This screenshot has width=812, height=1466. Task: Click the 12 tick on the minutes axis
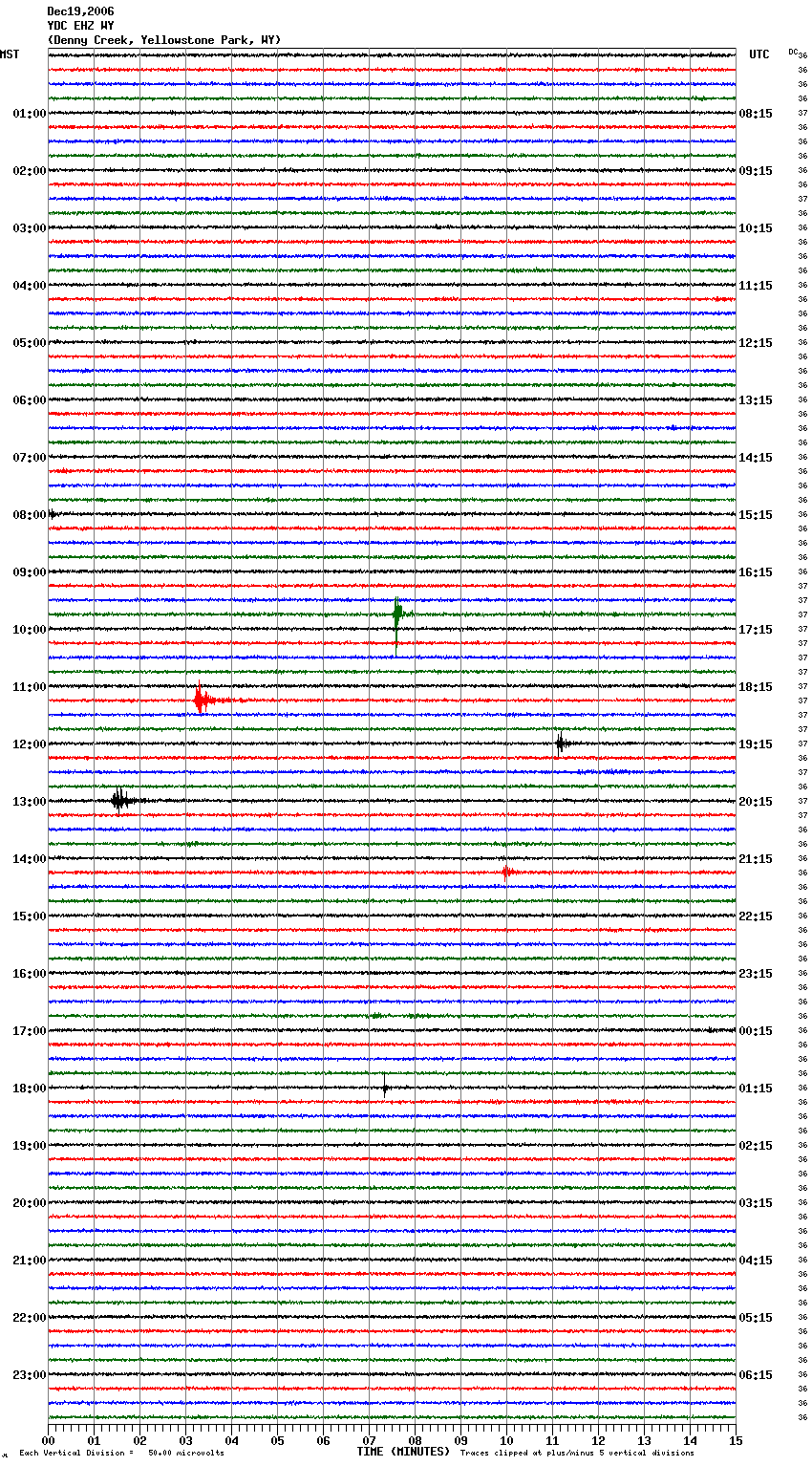[598, 1440]
